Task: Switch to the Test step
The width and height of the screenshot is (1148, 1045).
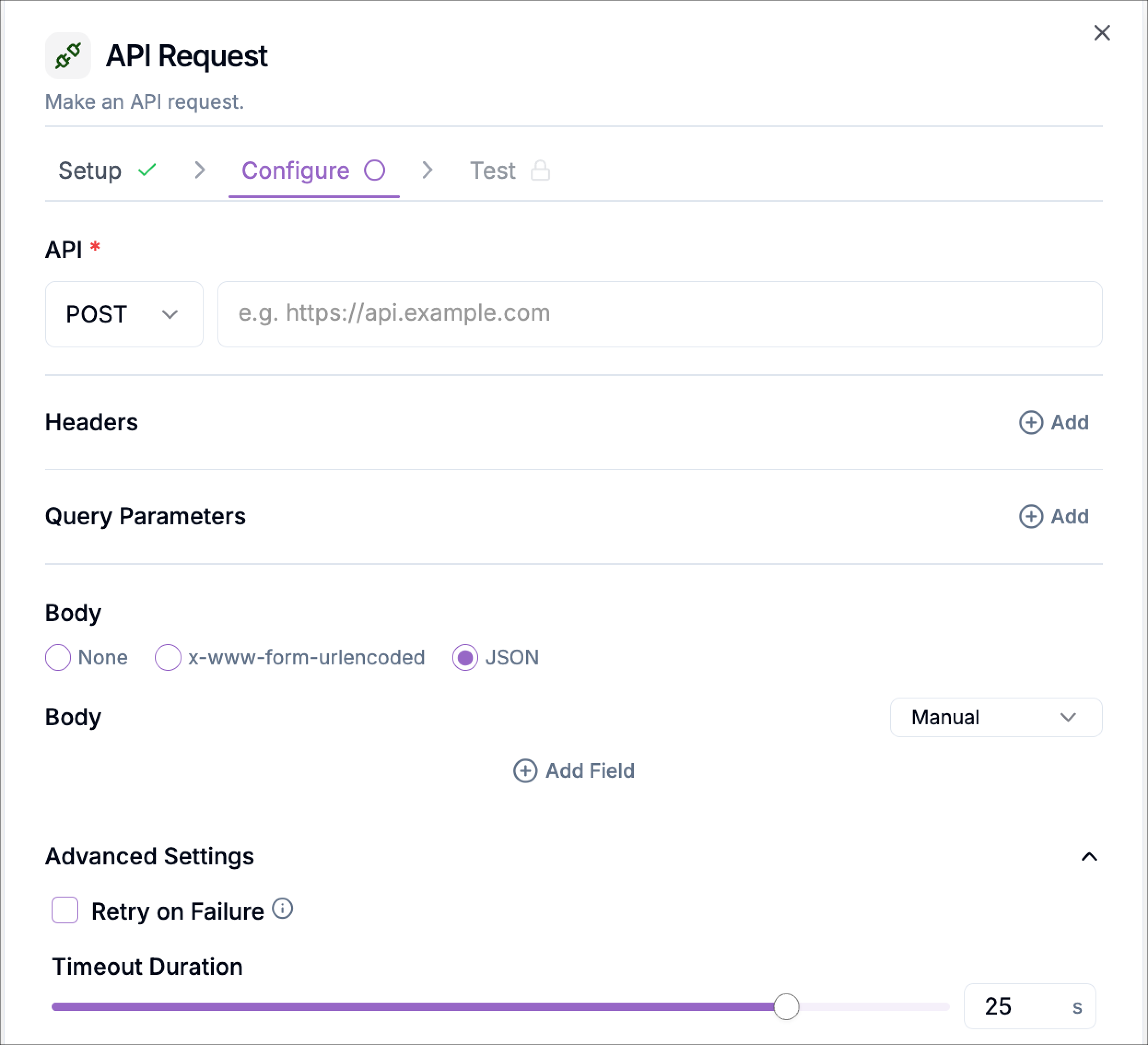Action: click(x=492, y=170)
